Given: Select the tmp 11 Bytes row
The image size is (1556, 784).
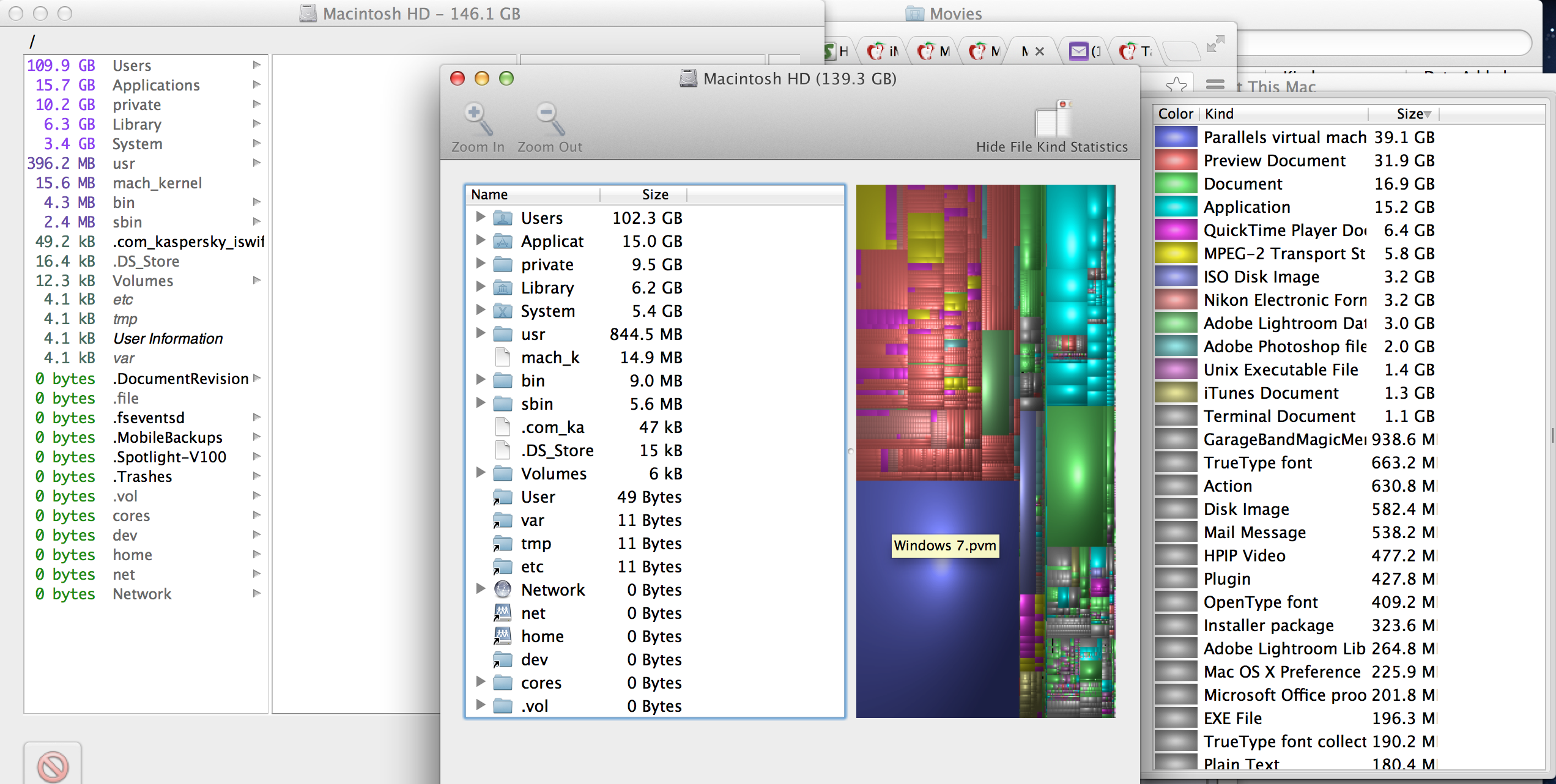Looking at the screenshot, I should pyautogui.click(x=654, y=543).
